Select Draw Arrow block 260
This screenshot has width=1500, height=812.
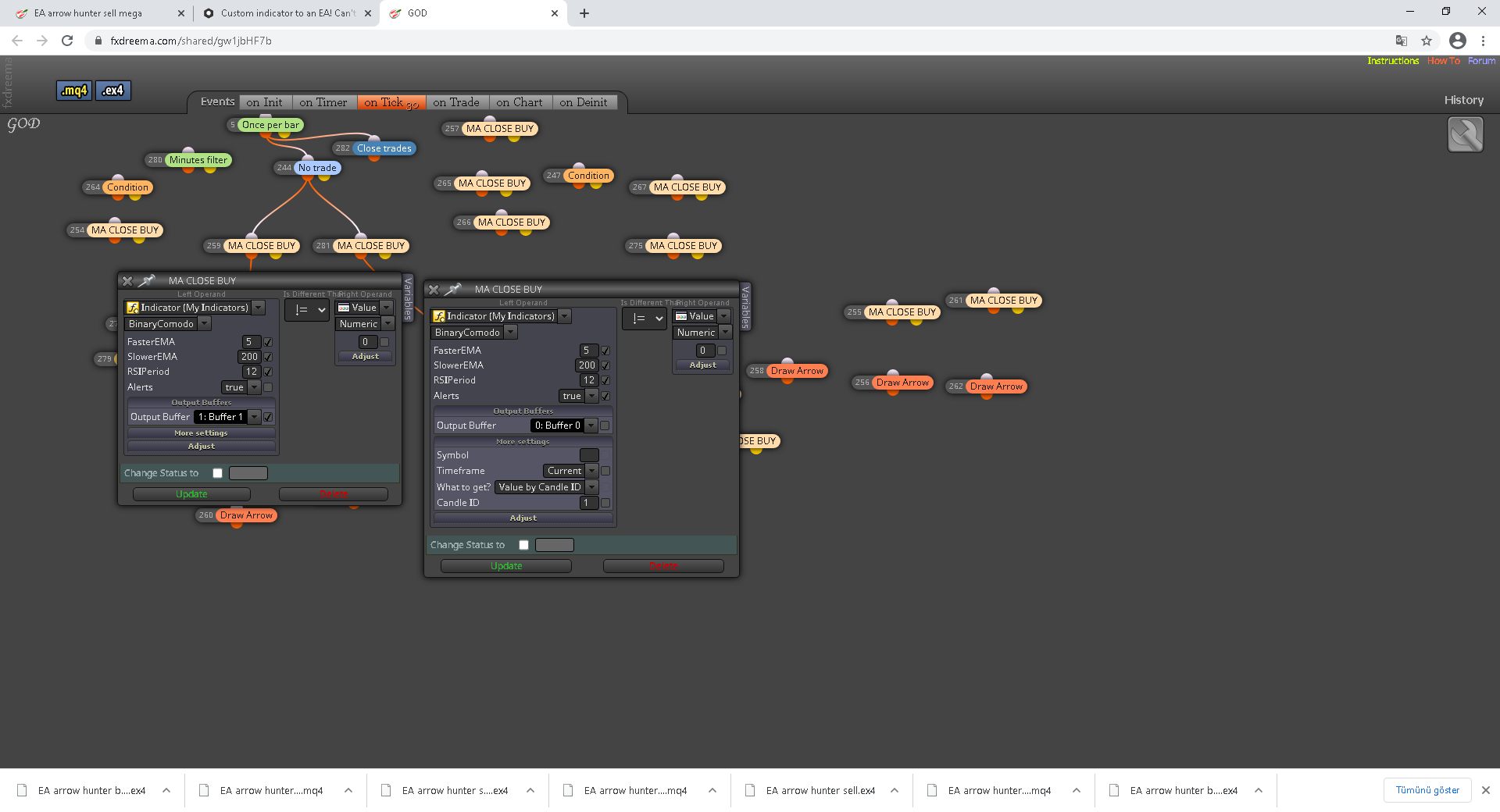click(246, 515)
